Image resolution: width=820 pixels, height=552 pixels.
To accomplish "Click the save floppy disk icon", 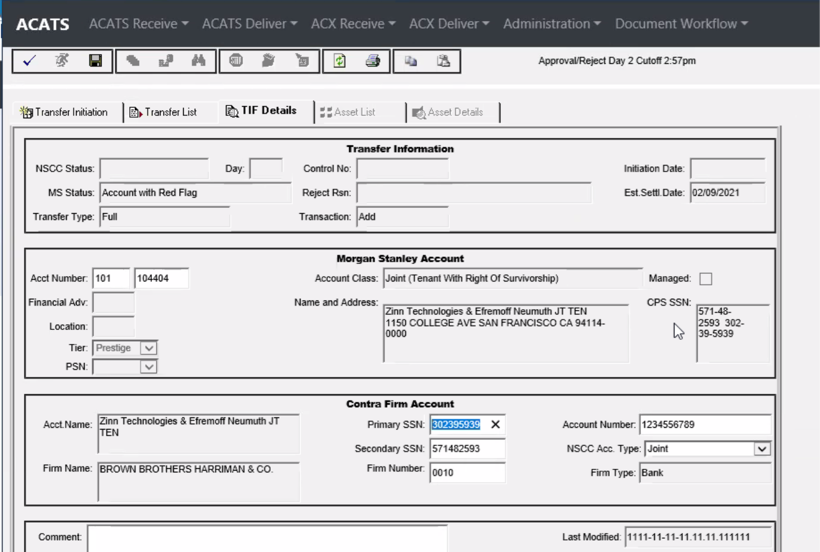I will tap(95, 61).
